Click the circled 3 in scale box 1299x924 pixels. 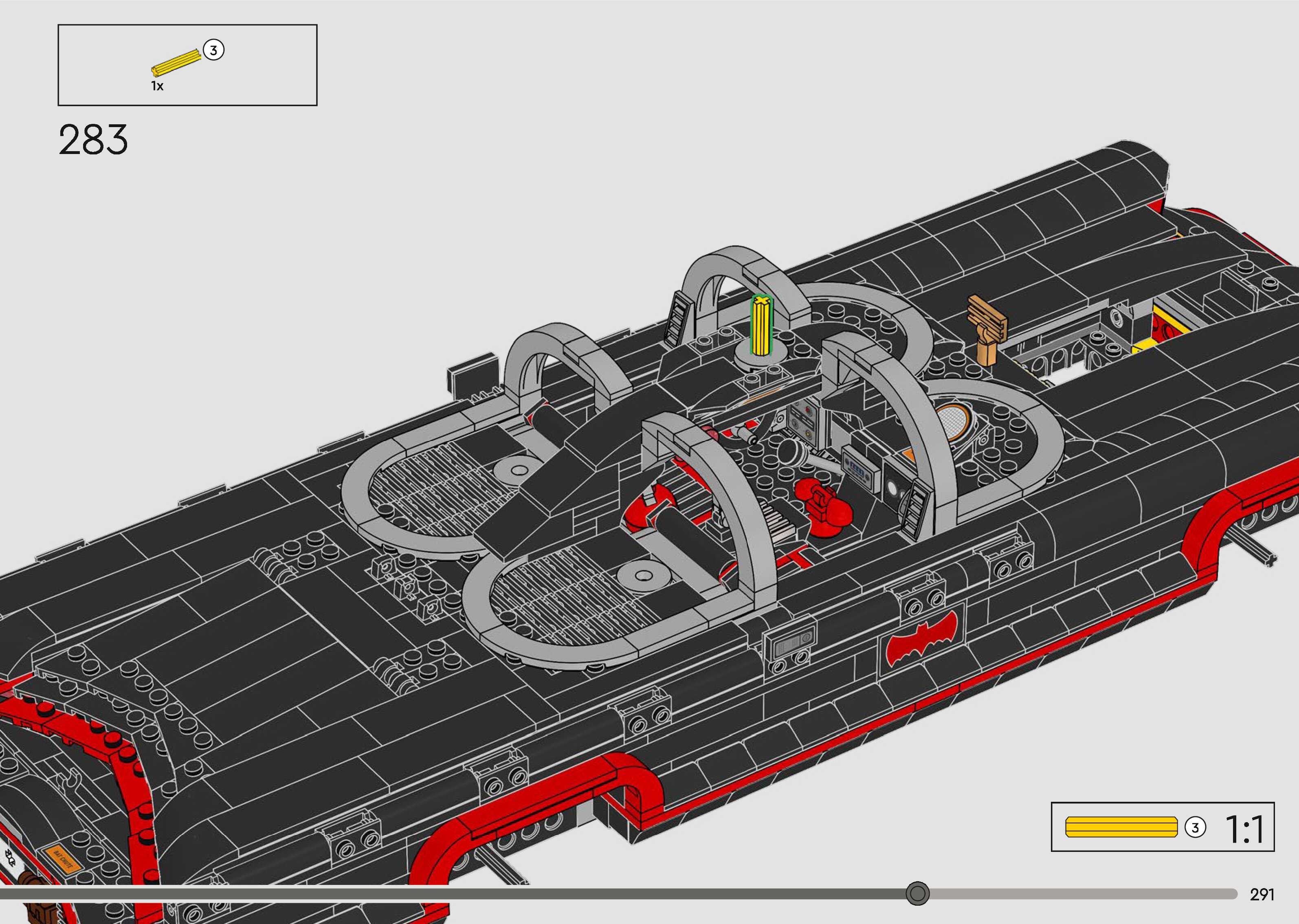click(1195, 827)
